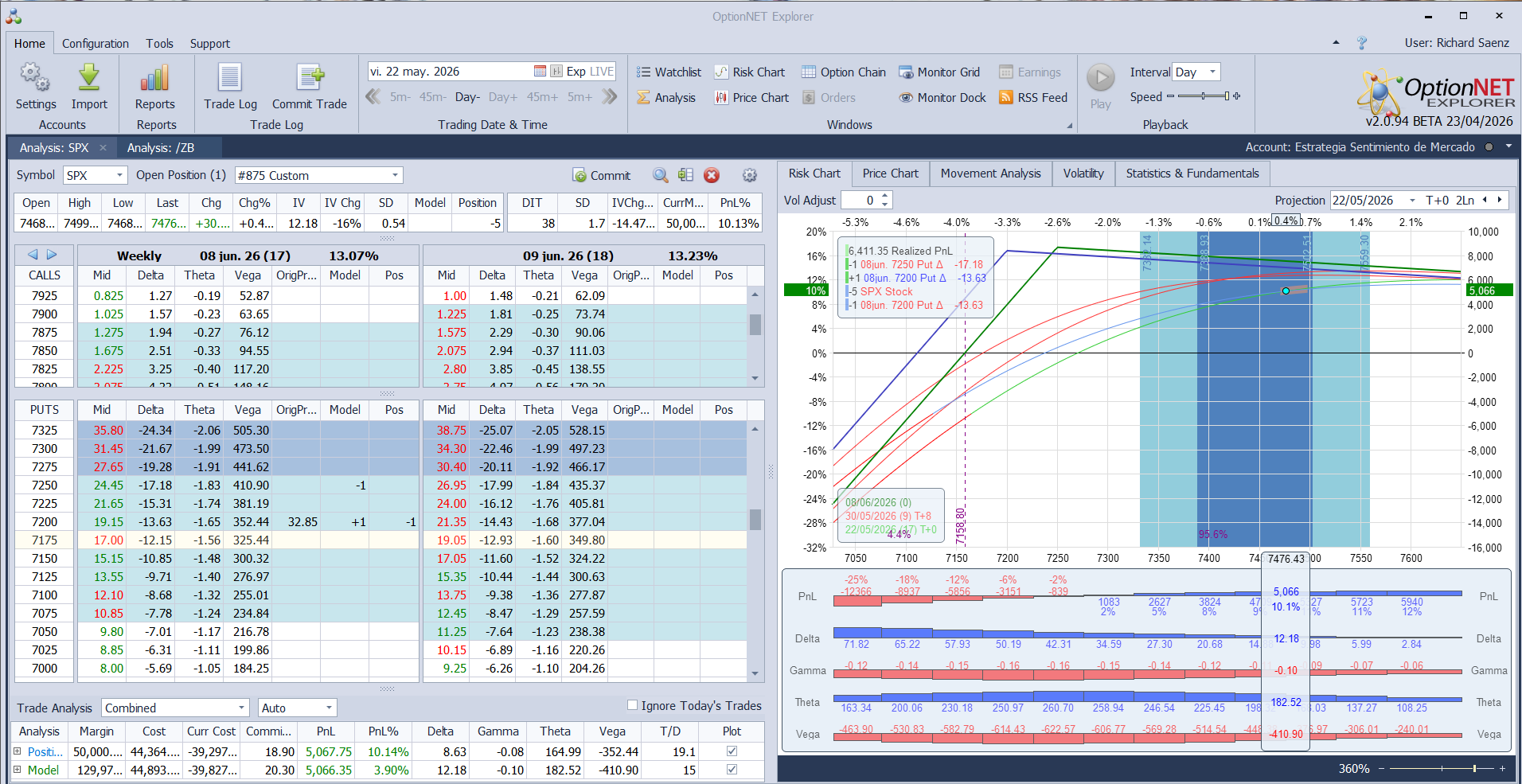Click the Windows group dialog launcher corner

point(1069,126)
